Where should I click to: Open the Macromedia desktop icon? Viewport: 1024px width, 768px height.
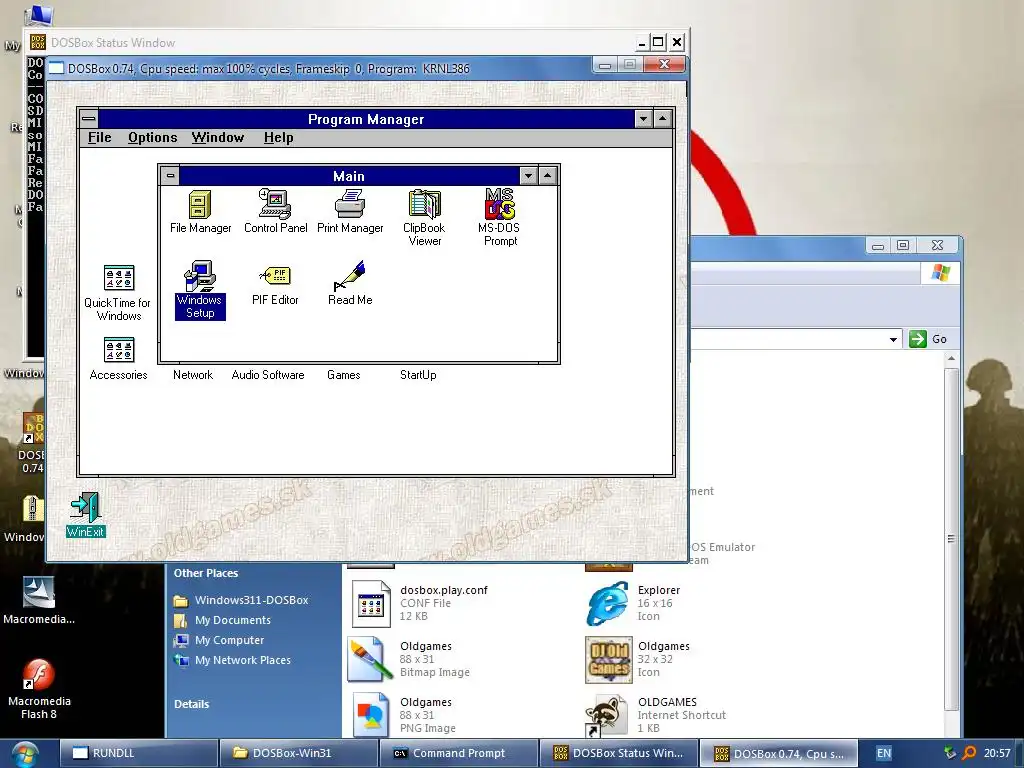tap(39, 601)
